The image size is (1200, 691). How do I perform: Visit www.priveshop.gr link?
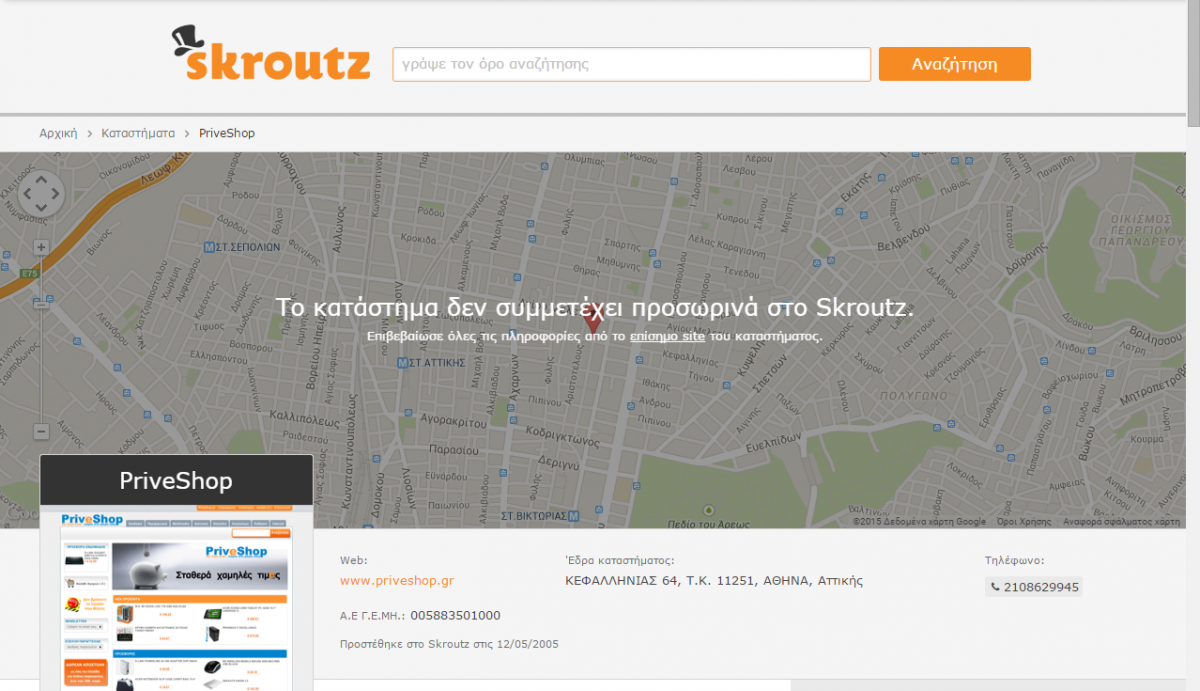tap(397, 580)
